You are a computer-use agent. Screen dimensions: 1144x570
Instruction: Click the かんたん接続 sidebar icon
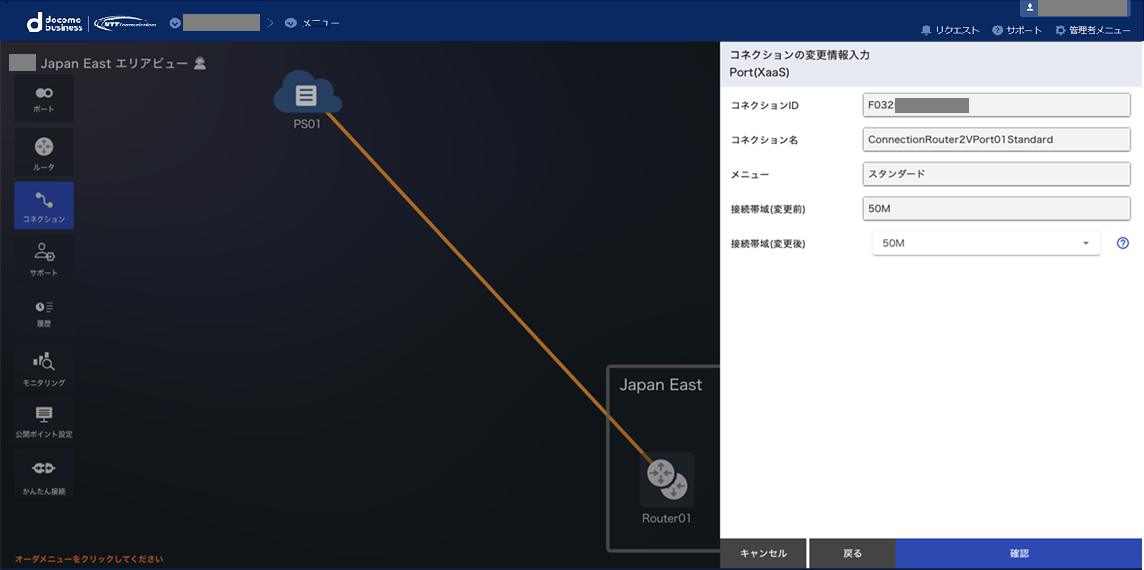(x=44, y=475)
